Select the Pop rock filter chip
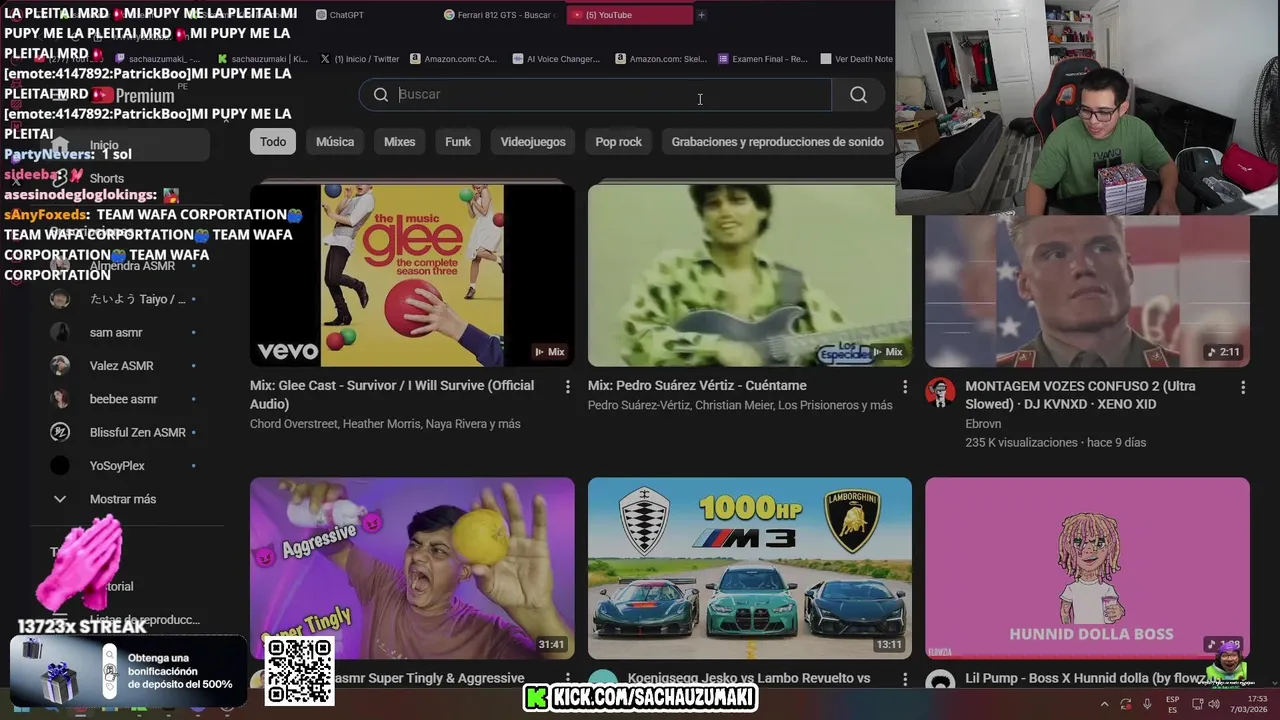The height and width of the screenshot is (720, 1280). [x=619, y=142]
